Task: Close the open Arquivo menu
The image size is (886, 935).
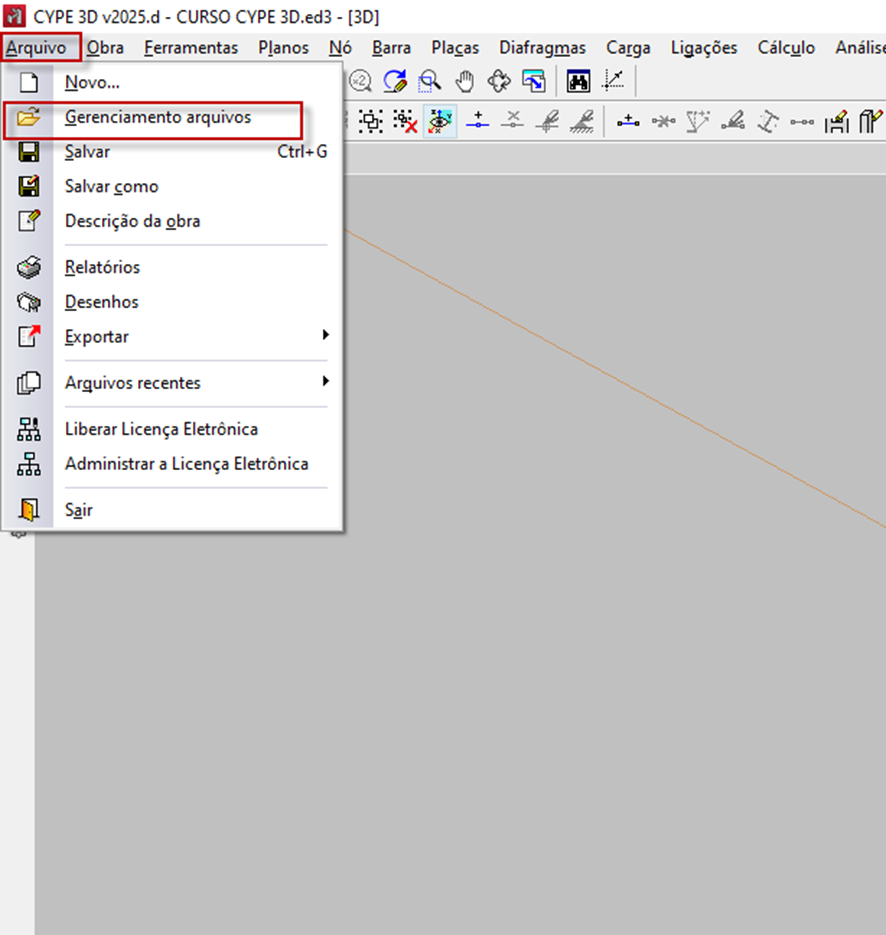Action: 36,48
